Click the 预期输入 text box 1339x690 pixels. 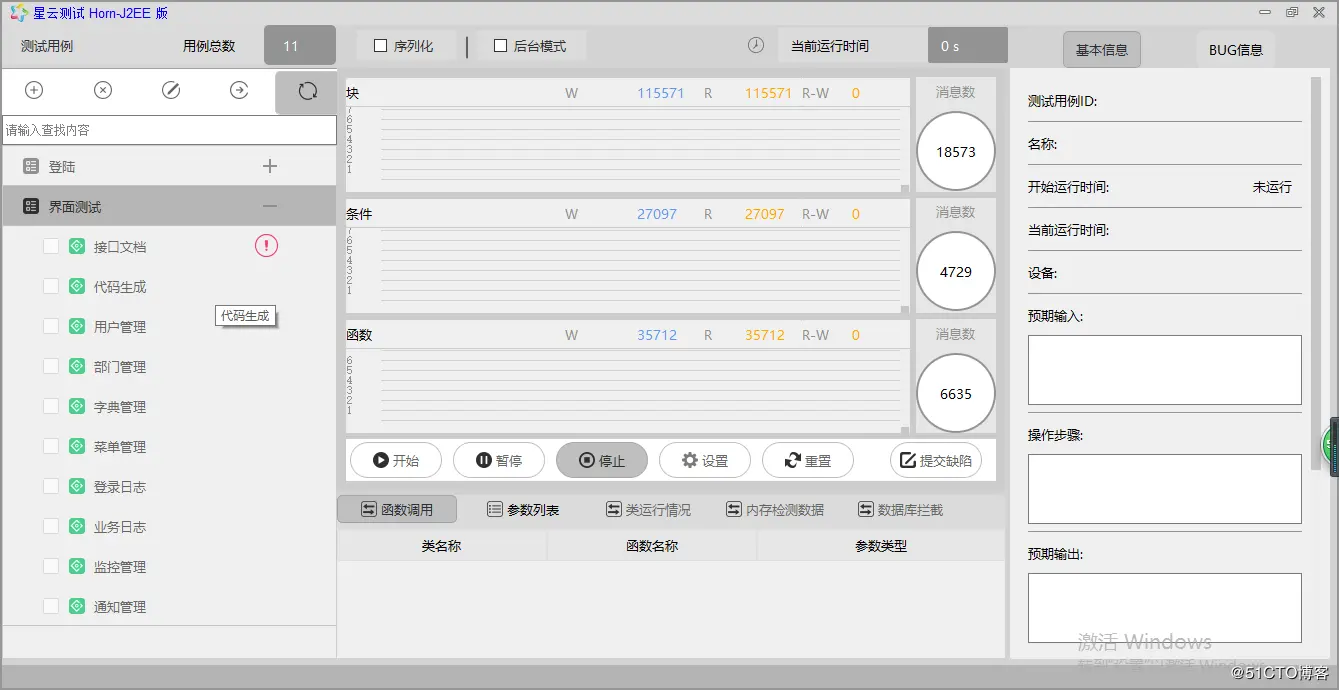(x=1165, y=370)
